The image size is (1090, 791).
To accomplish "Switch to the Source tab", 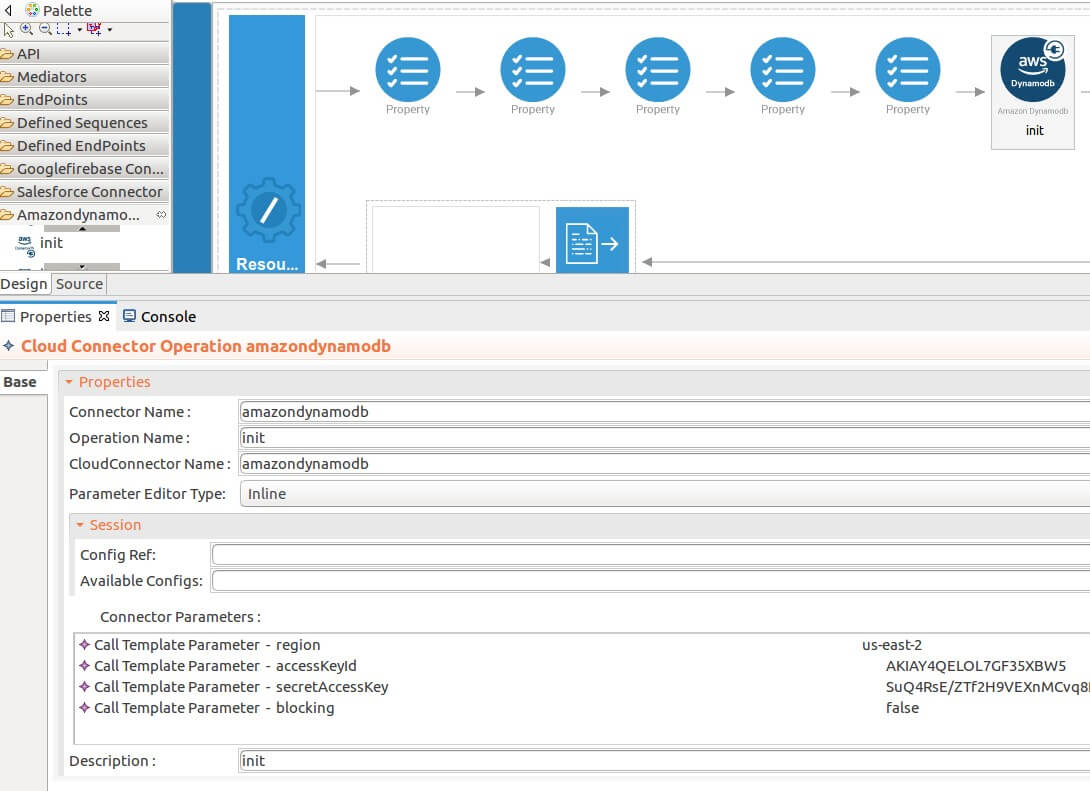I will pyautogui.click(x=79, y=283).
